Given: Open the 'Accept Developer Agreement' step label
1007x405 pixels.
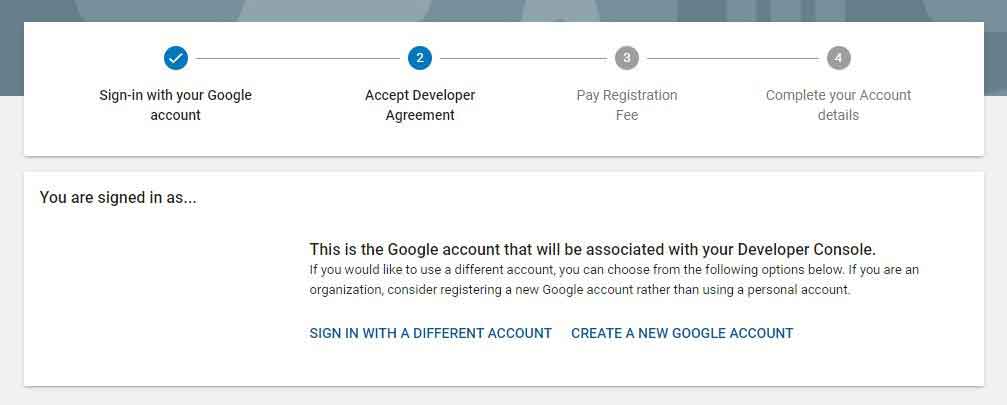Looking at the screenshot, I should [x=420, y=105].
